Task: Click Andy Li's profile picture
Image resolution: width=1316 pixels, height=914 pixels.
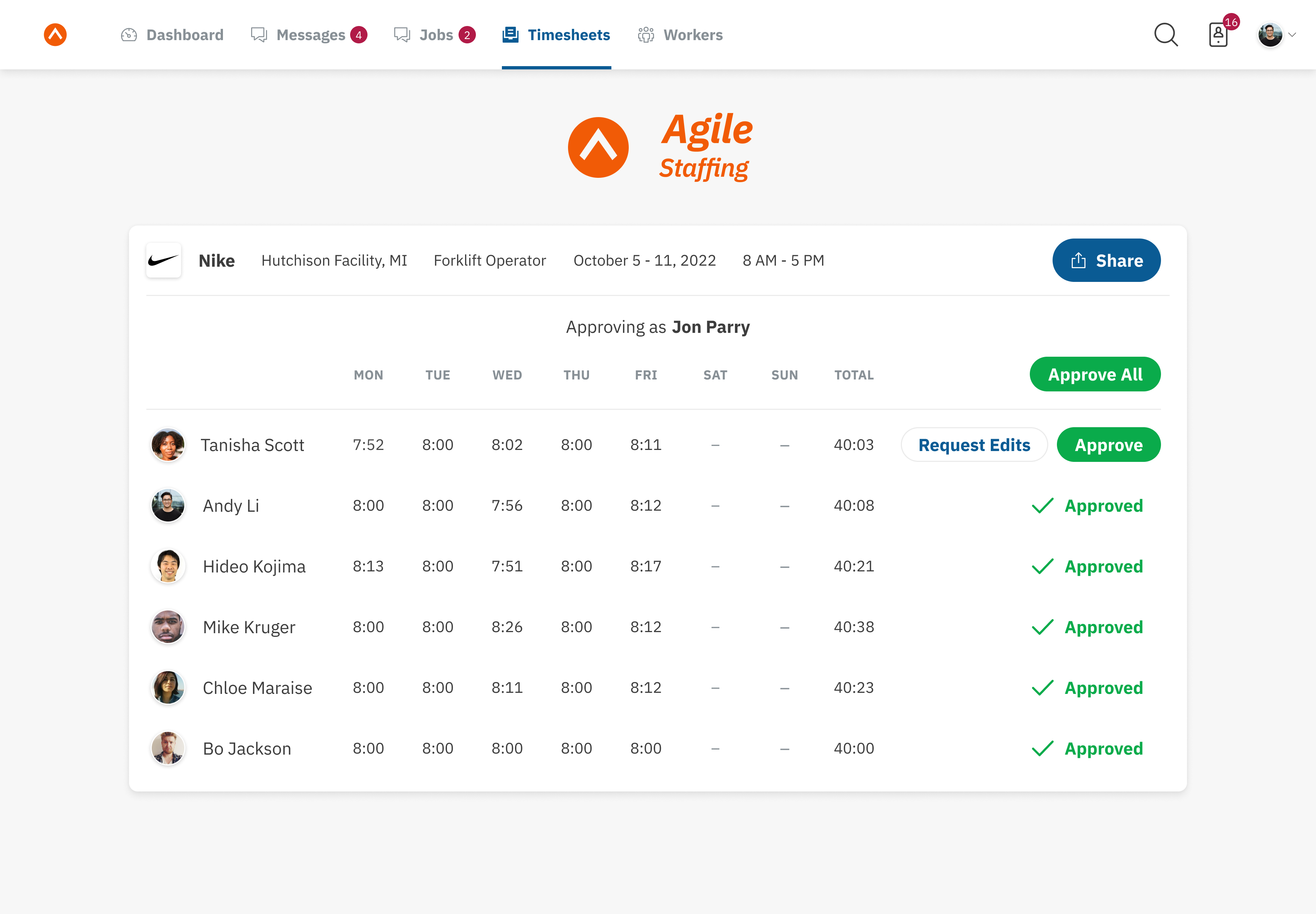Action: (168, 506)
